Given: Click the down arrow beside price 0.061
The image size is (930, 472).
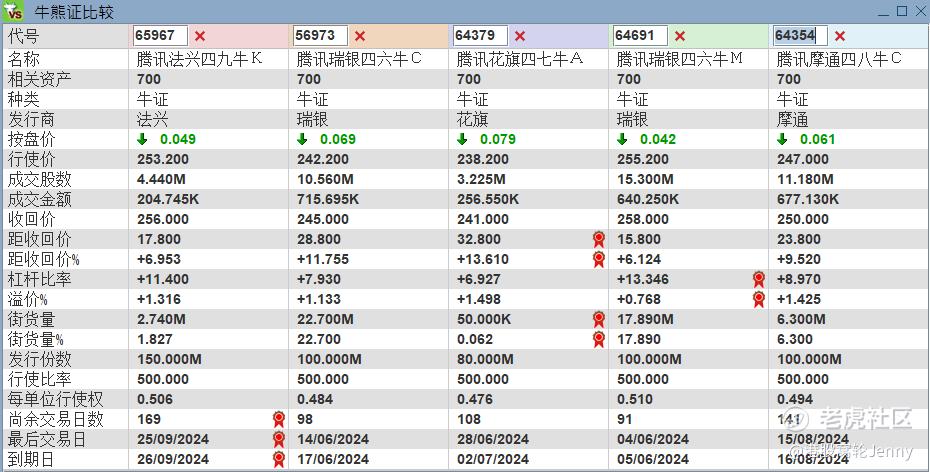Looking at the screenshot, I should point(782,139).
